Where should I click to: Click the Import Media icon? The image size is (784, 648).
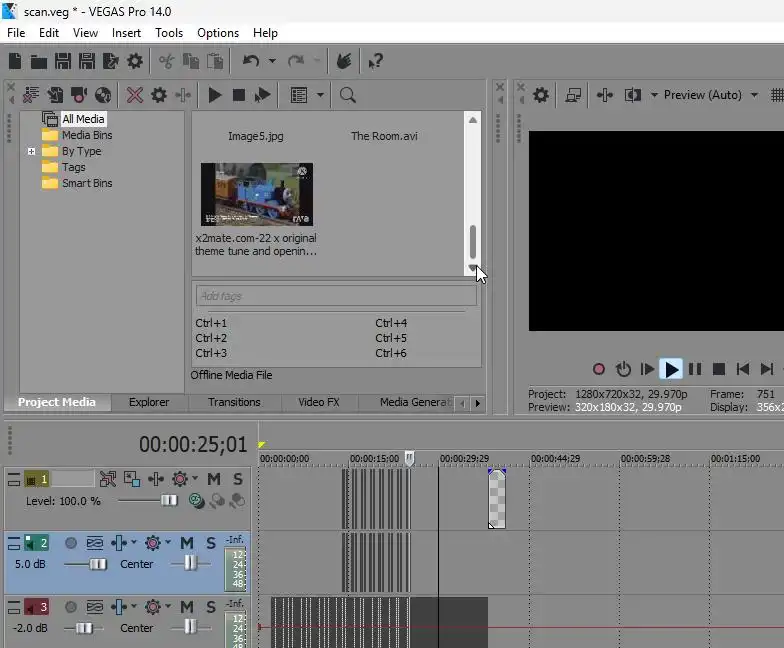(55, 95)
